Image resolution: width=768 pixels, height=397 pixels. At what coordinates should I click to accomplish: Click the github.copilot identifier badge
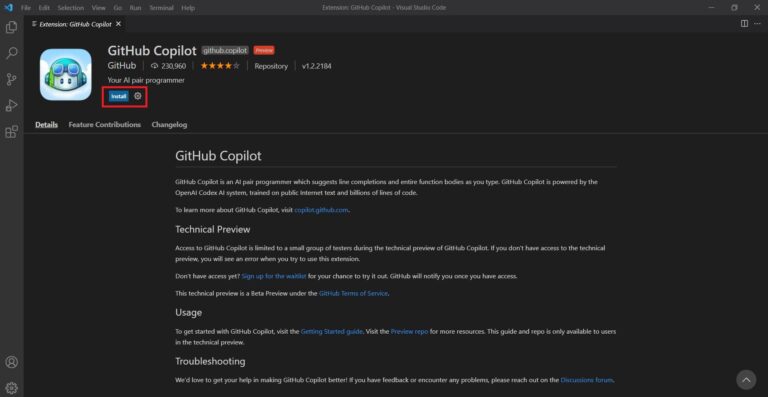225,50
